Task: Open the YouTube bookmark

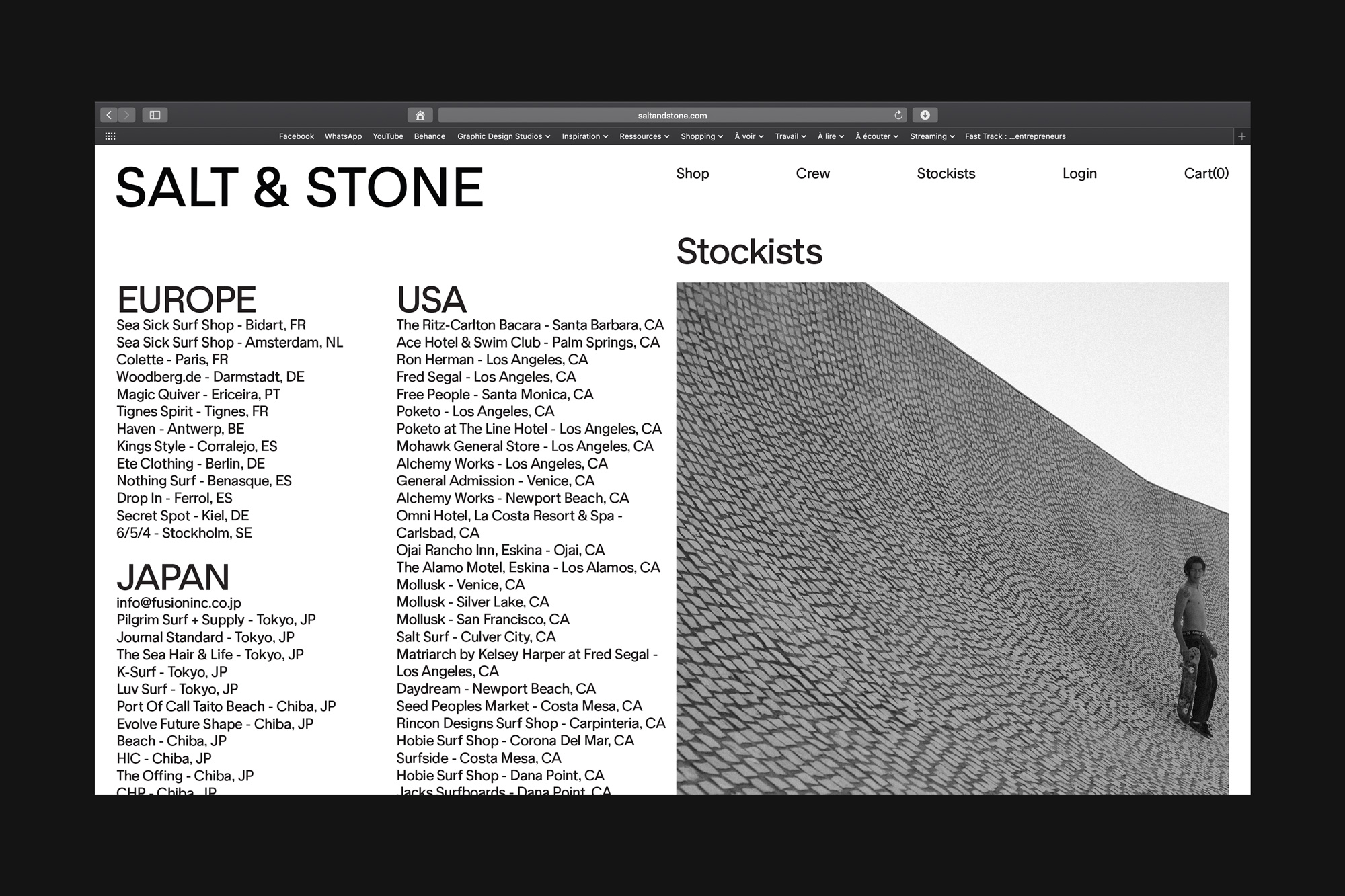Action: pos(388,136)
